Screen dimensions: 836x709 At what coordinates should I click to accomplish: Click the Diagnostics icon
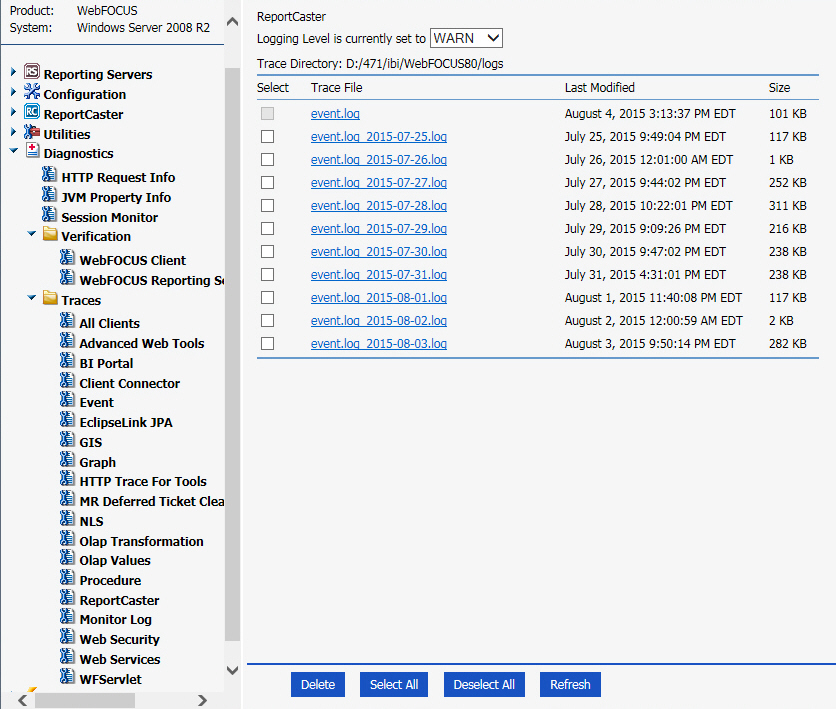(x=33, y=150)
